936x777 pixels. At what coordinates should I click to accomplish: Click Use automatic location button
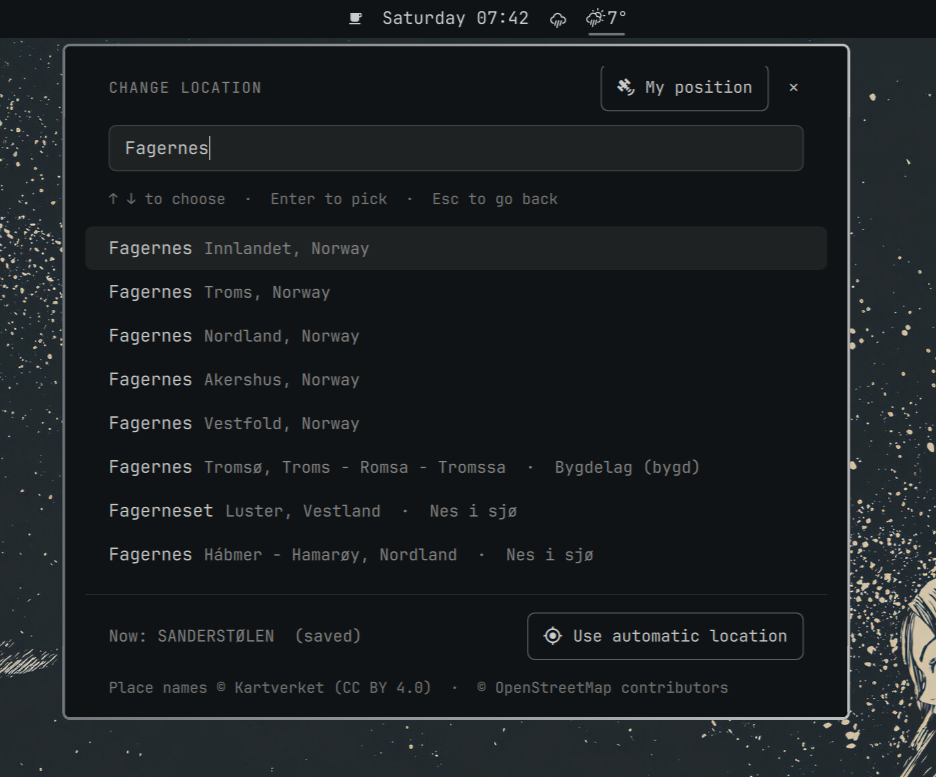[x=665, y=636]
